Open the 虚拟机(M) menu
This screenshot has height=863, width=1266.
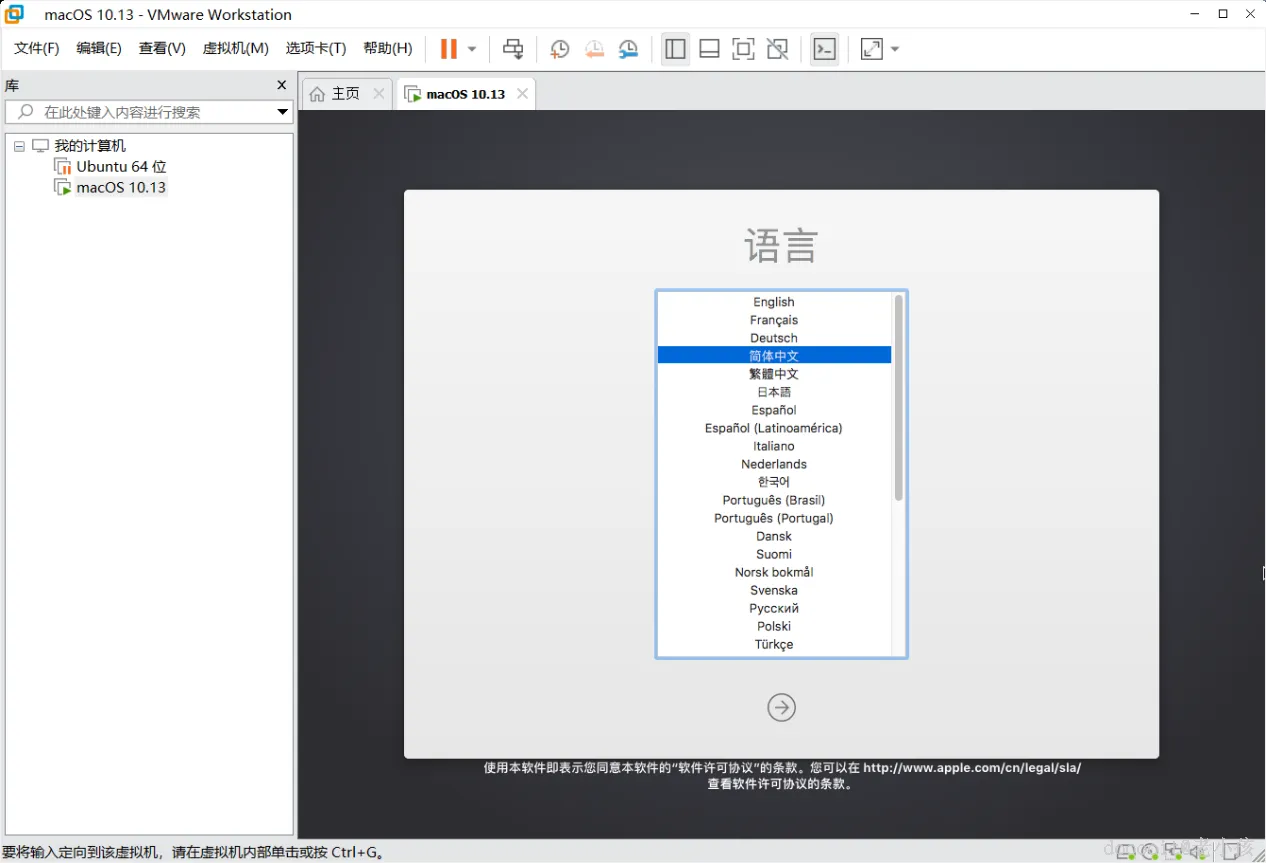tap(235, 48)
